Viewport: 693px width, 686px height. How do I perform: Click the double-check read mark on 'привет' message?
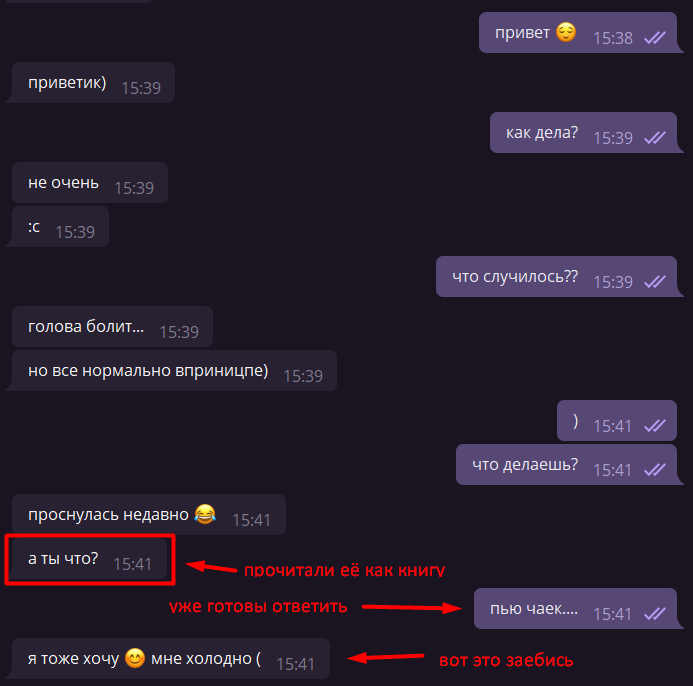(655, 38)
